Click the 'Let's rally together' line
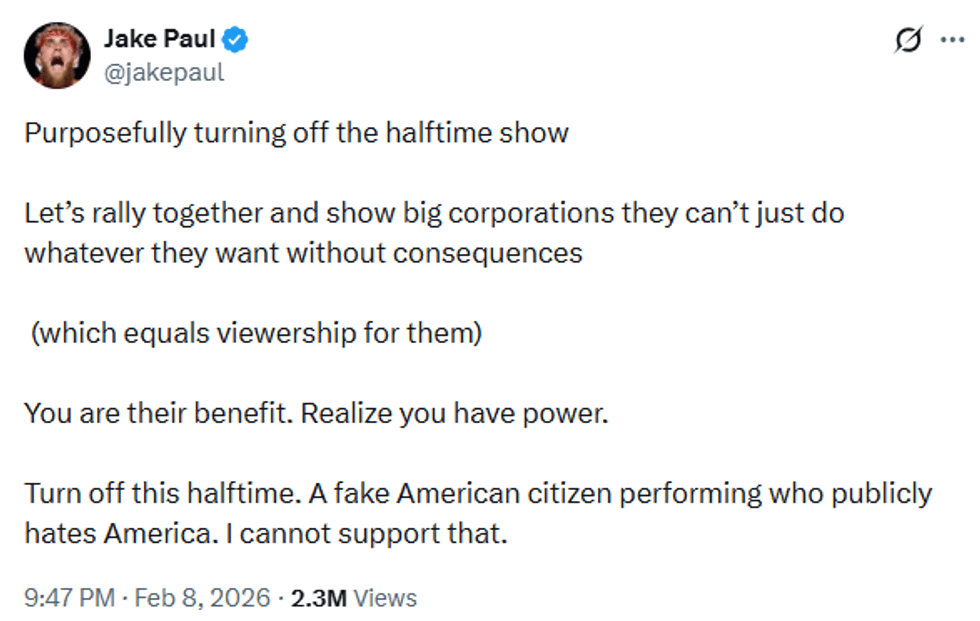This screenshot has height=621, width=980. point(435,213)
